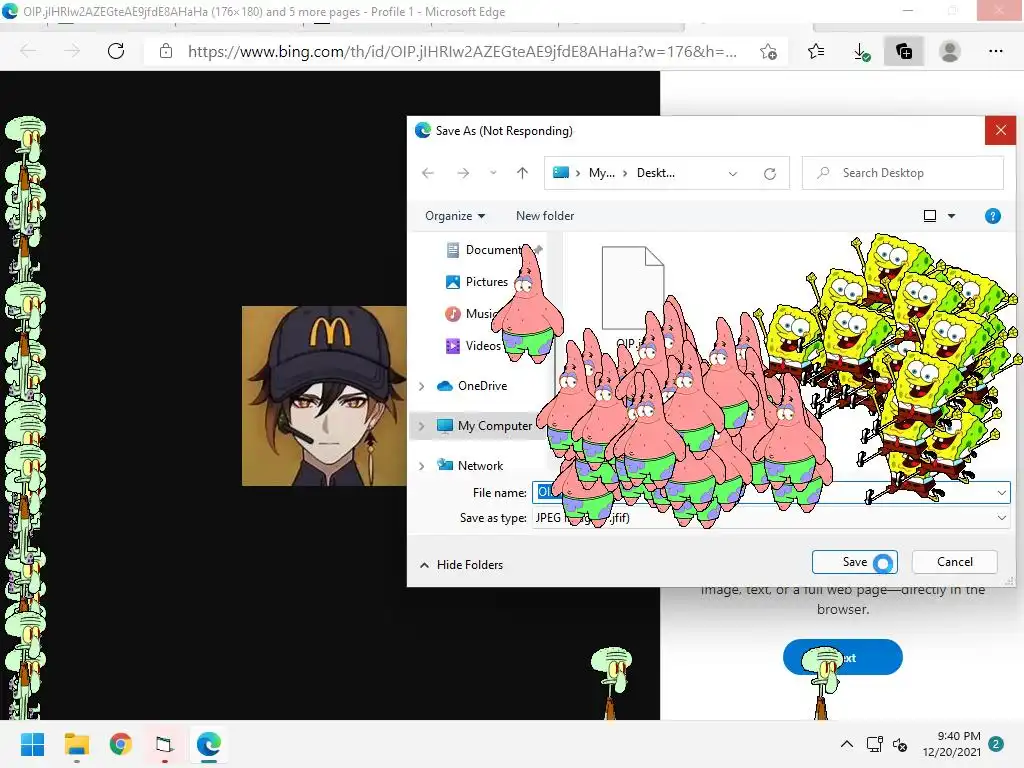Click path segment Deskt... in address bar
This screenshot has width=1024, height=768.
(656, 173)
